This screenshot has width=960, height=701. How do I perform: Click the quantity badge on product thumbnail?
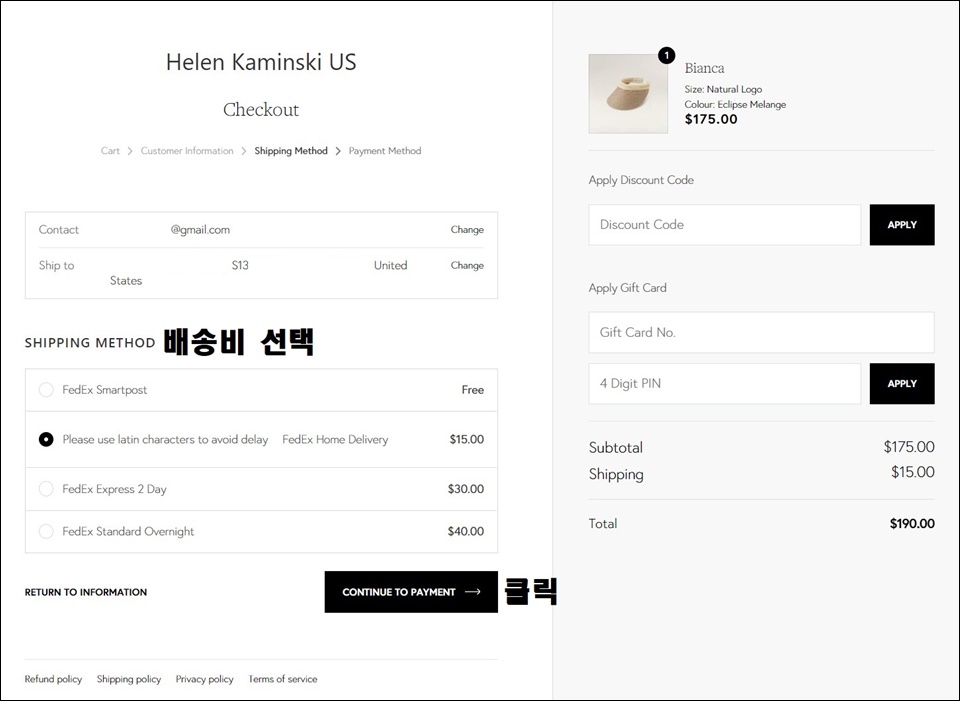[x=666, y=56]
